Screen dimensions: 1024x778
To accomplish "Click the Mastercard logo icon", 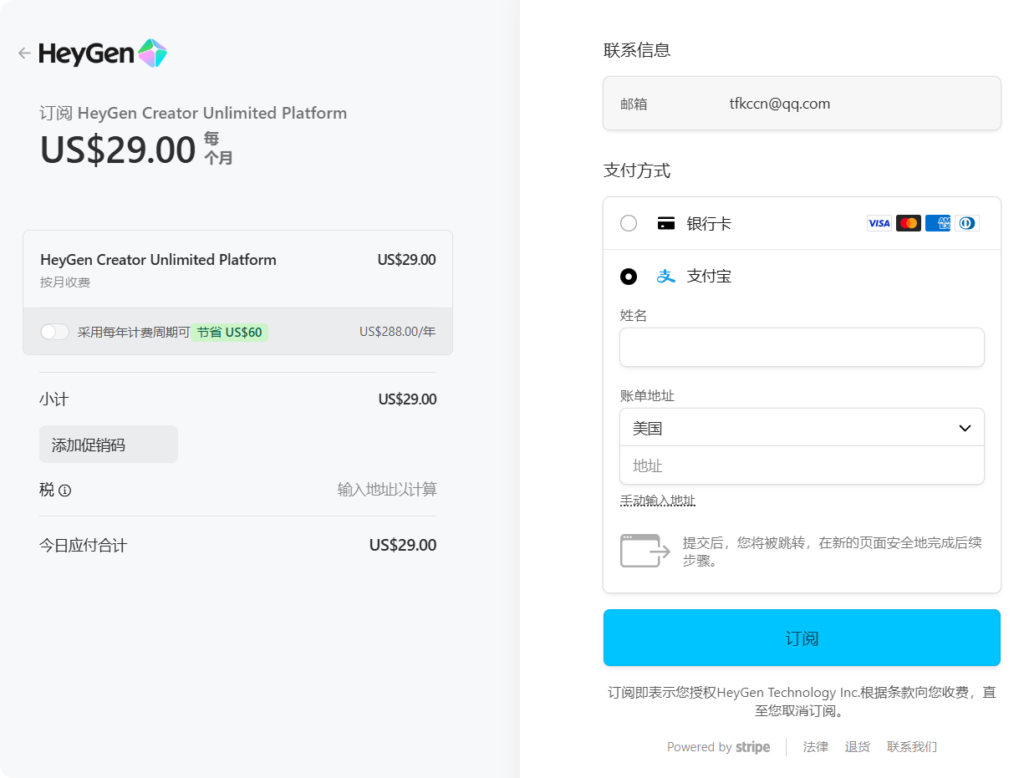I will coord(908,223).
